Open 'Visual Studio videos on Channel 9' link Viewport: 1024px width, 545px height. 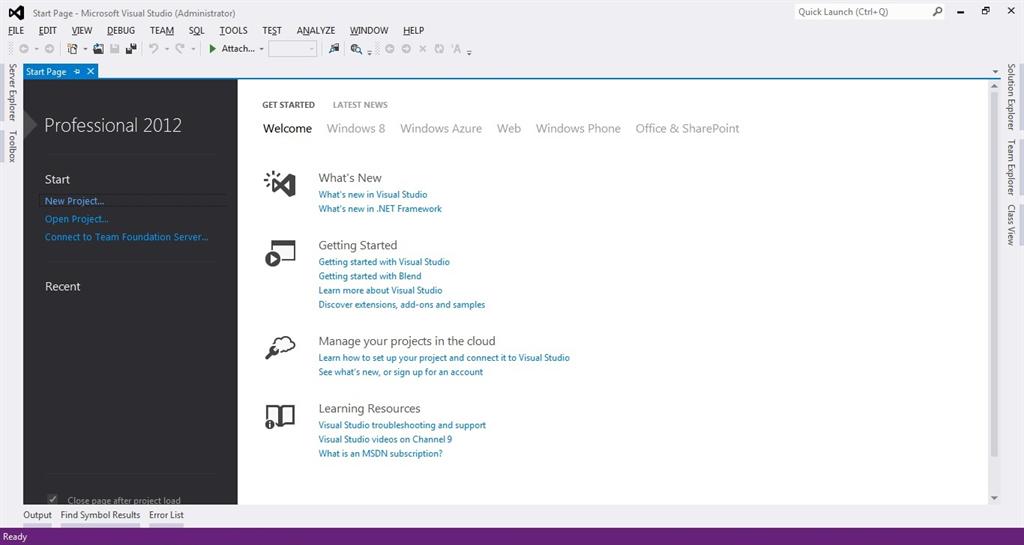point(385,439)
